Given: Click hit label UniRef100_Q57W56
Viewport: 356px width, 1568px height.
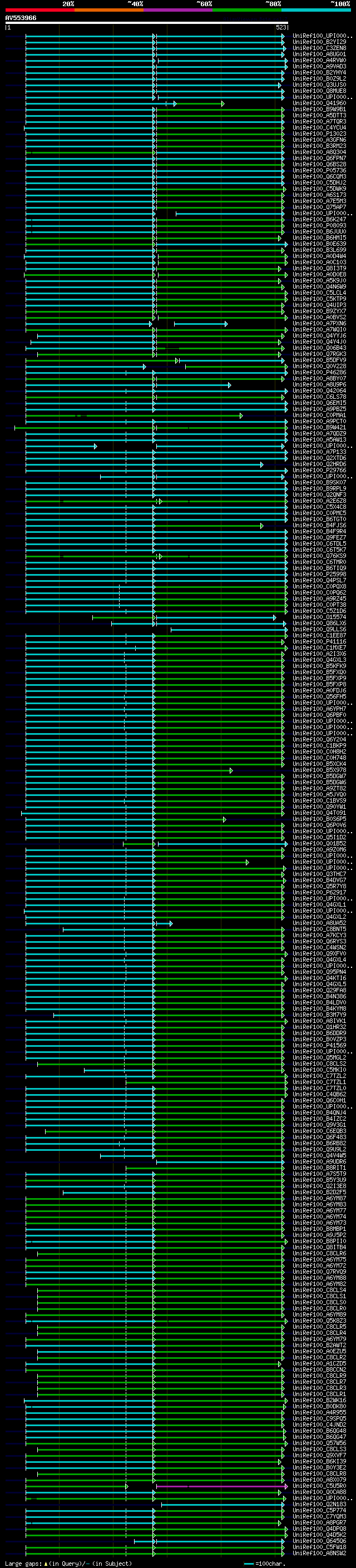Looking at the screenshot, I should tap(319, 1443).
